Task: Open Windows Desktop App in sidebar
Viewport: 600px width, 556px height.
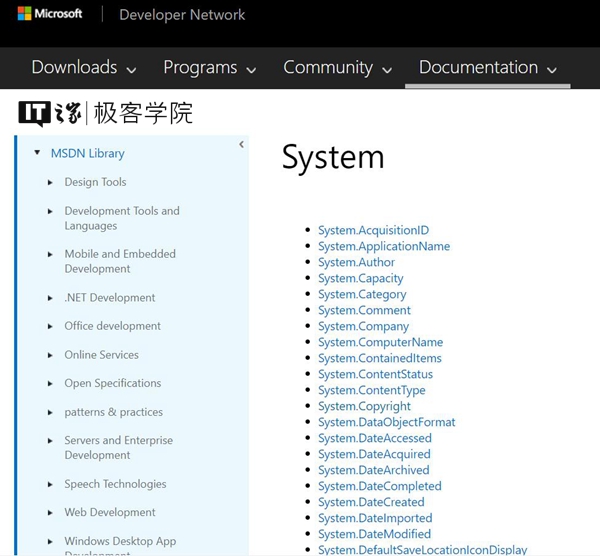Action: tap(120, 545)
